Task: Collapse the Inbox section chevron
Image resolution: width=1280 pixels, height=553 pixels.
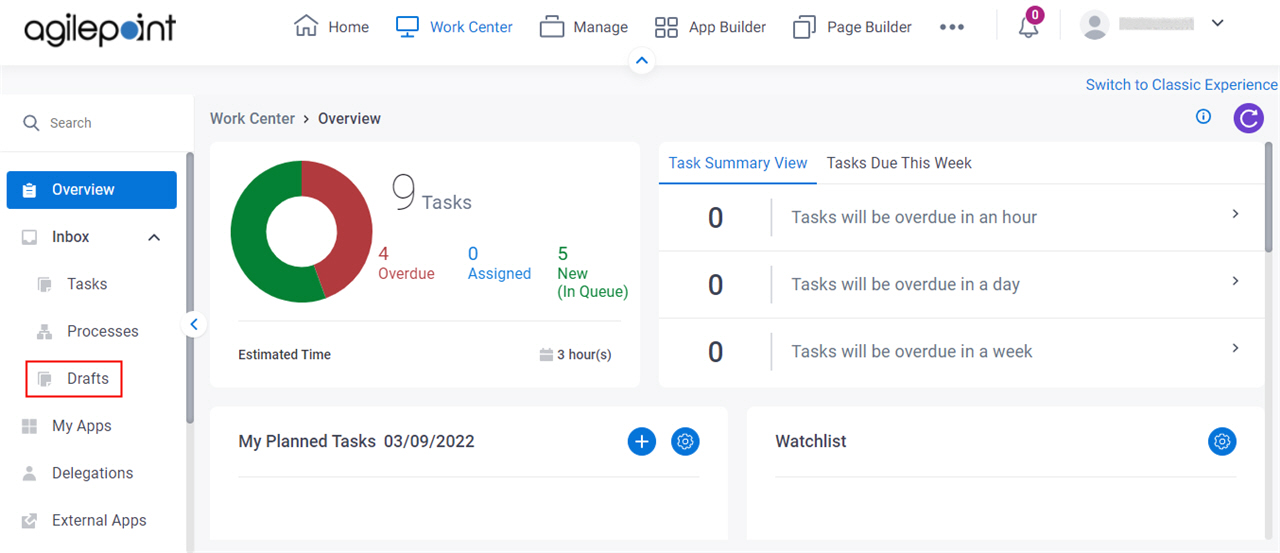Action: pyautogui.click(x=154, y=237)
